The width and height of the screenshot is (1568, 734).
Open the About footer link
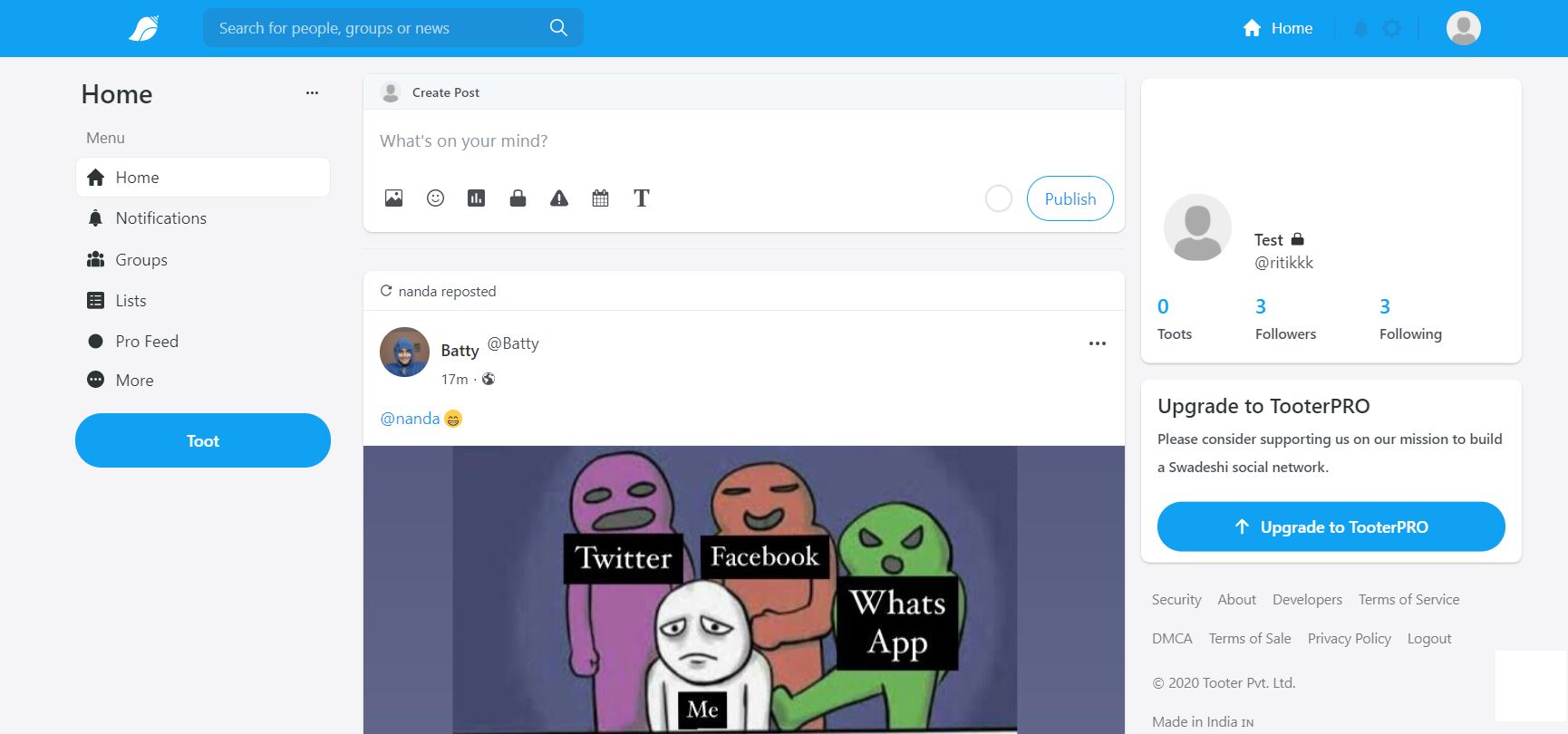(1236, 600)
